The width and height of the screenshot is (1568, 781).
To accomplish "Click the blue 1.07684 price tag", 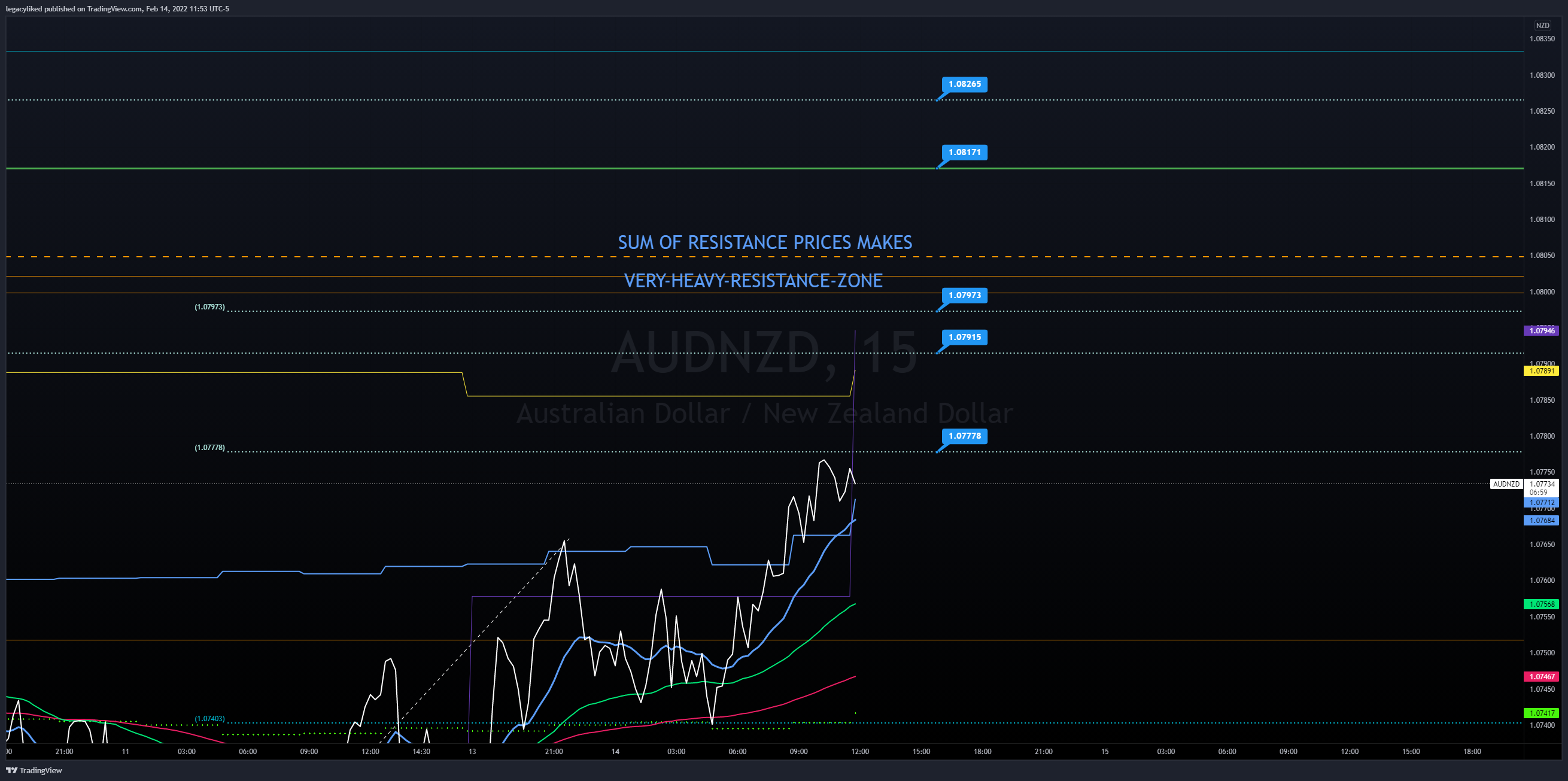I will pyautogui.click(x=1541, y=521).
